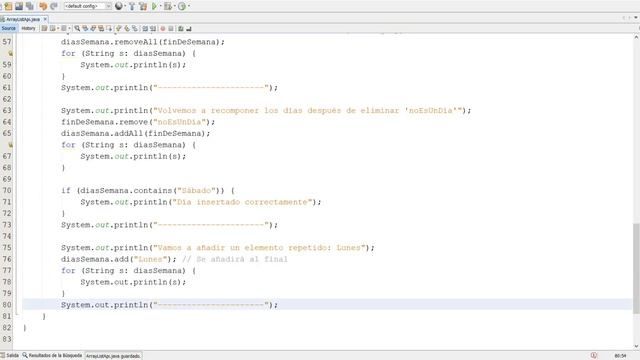Click the vertical scrollbar thumb

(x=636, y=269)
